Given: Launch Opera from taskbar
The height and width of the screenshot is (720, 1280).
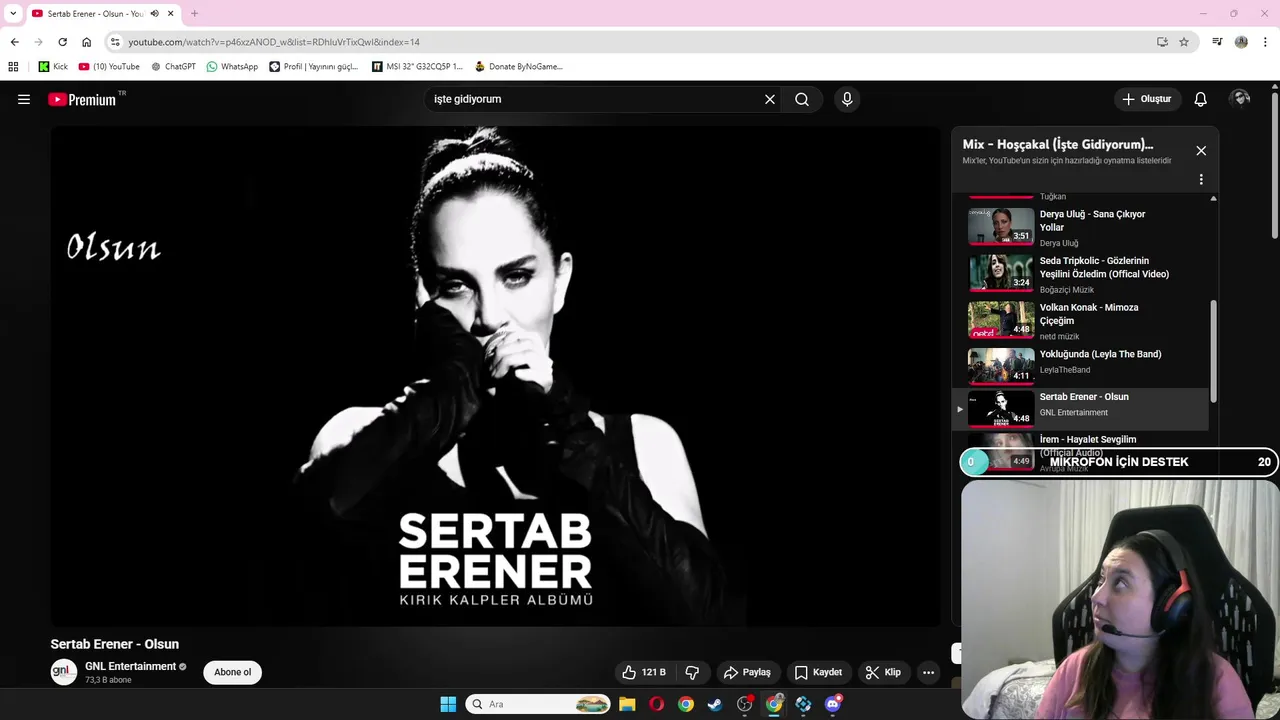Looking at the screenshot, I should pyautogui.click(x=656, y=704).
